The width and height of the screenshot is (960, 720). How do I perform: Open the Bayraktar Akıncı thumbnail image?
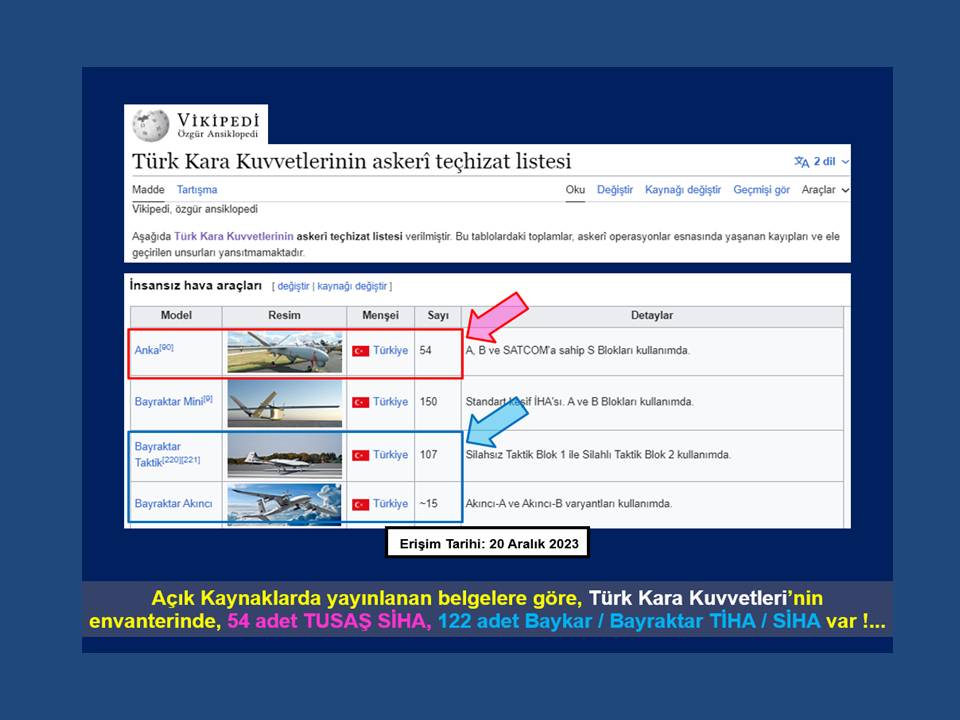(x=285, y=504)
